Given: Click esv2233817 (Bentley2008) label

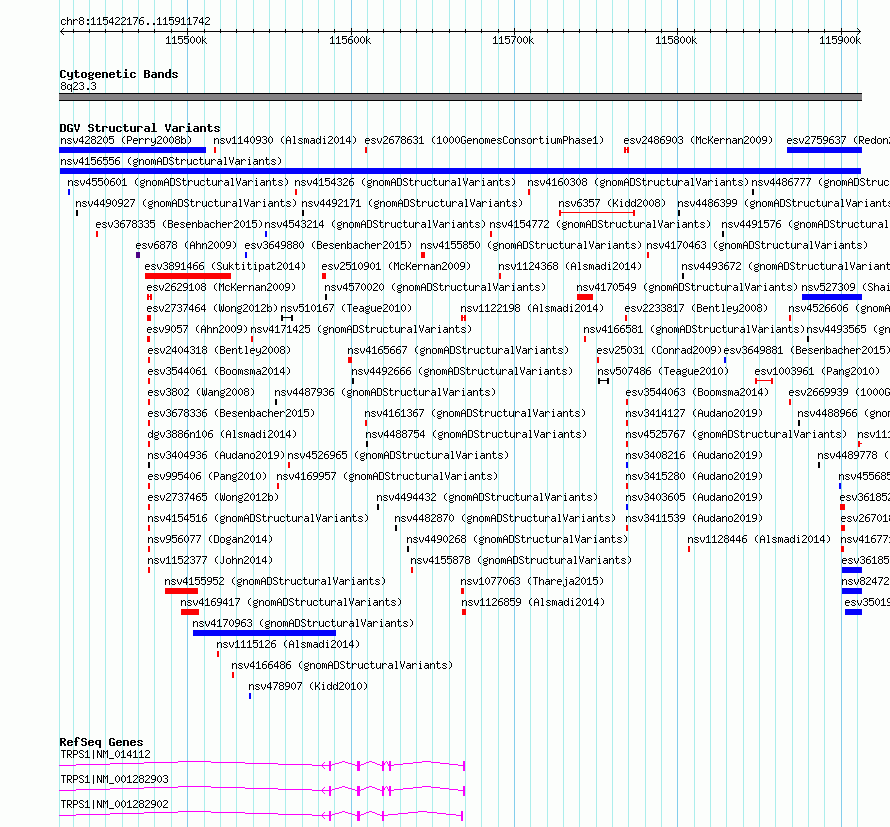Looking at the screenshot, I should pos(696,308).
